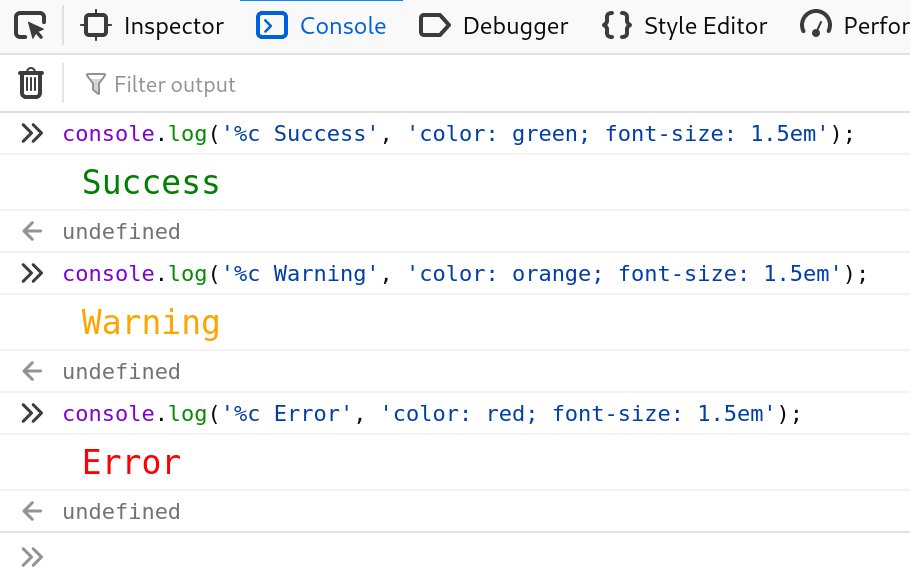Image resolution: width=910 pixels, height=567 pixels.
Task: Activate the element picker icon
Action: pos(30,26)
